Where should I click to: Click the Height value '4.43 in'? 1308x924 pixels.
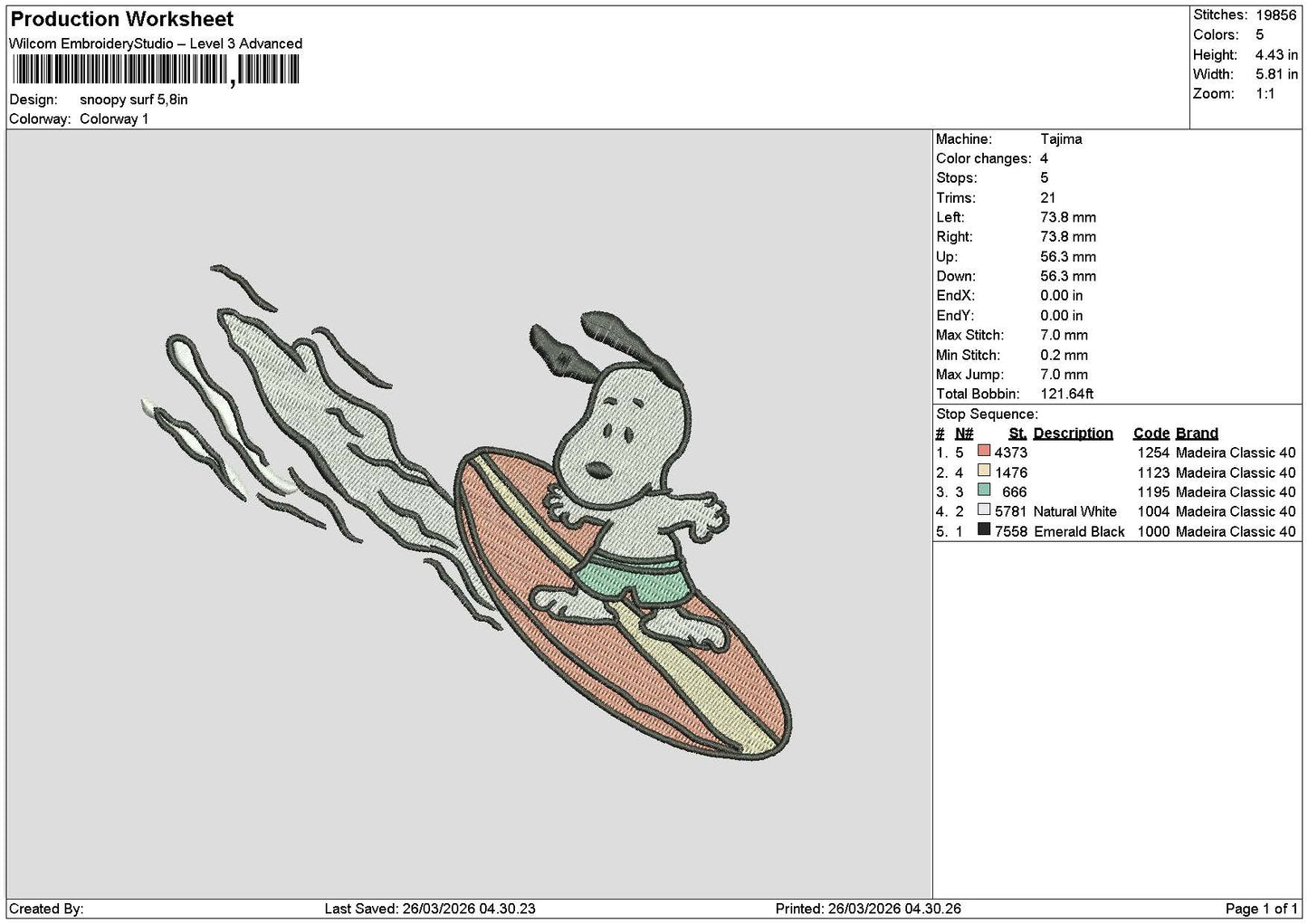click(x=1276, y=55)
